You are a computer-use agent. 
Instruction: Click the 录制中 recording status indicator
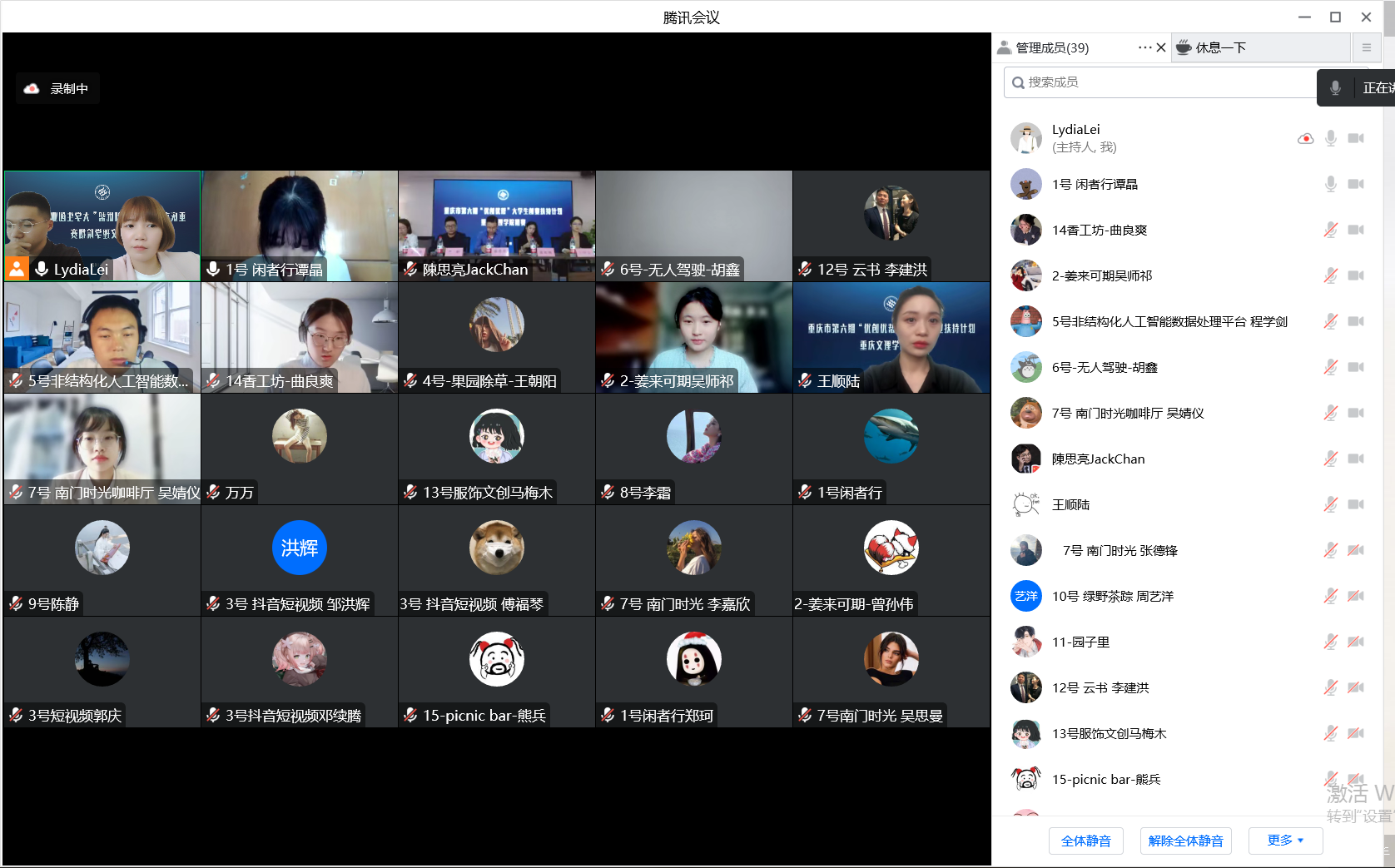pos(57,88)
